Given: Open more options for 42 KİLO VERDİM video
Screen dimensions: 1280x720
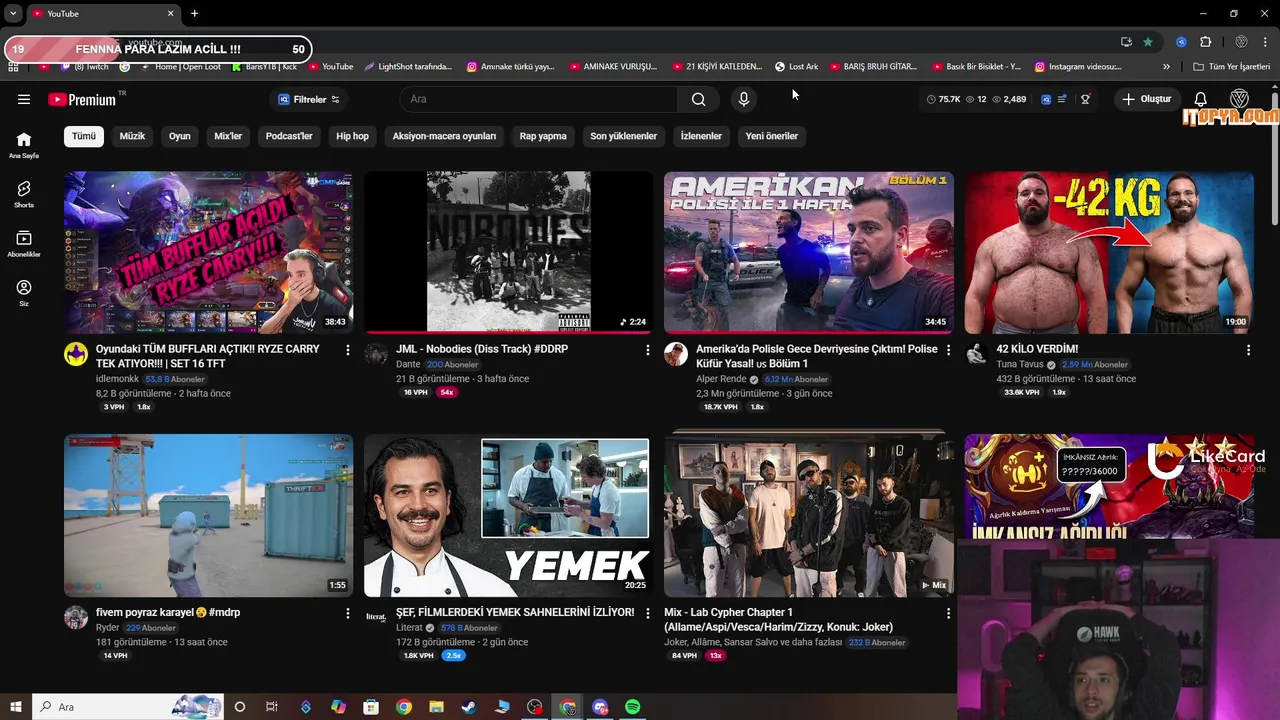Looking at the screenshot, I should point(1248,350).
